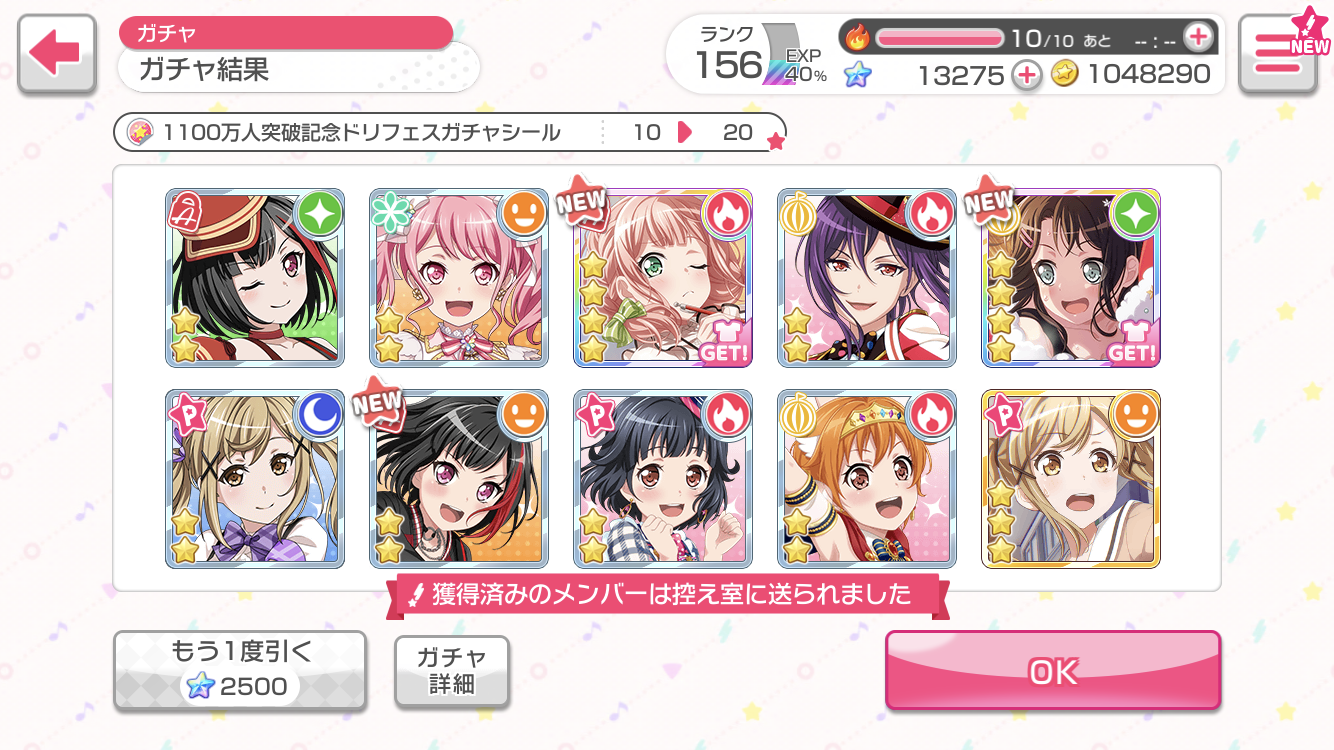Click the gold coin icon by 1048290
Screen dimensions: 1334x750
pyautogui.click(x=1065, y=74)
